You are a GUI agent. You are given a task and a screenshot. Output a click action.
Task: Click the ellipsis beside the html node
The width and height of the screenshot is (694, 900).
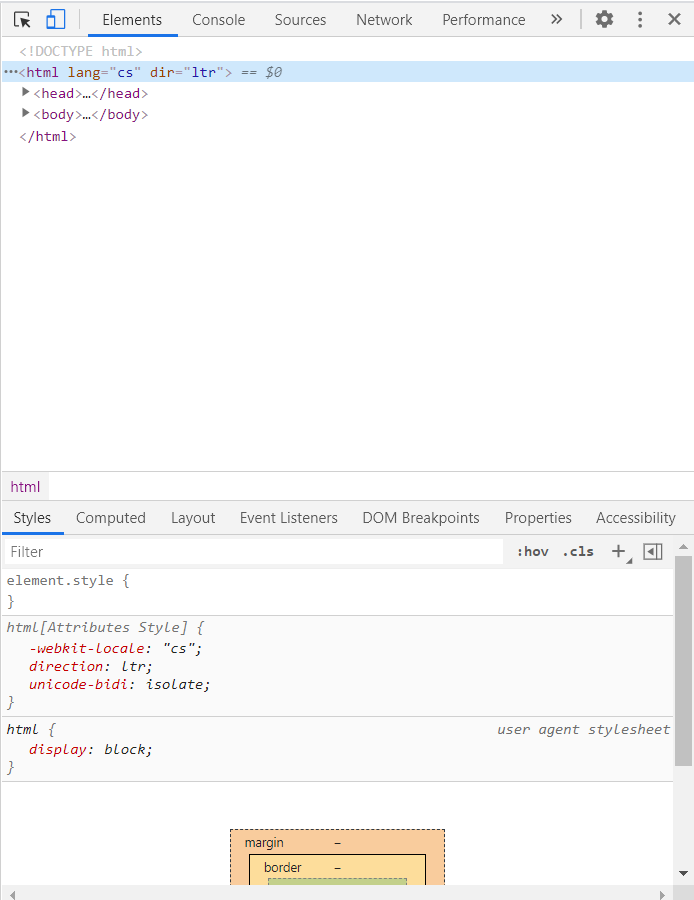[x=10, y=72]
